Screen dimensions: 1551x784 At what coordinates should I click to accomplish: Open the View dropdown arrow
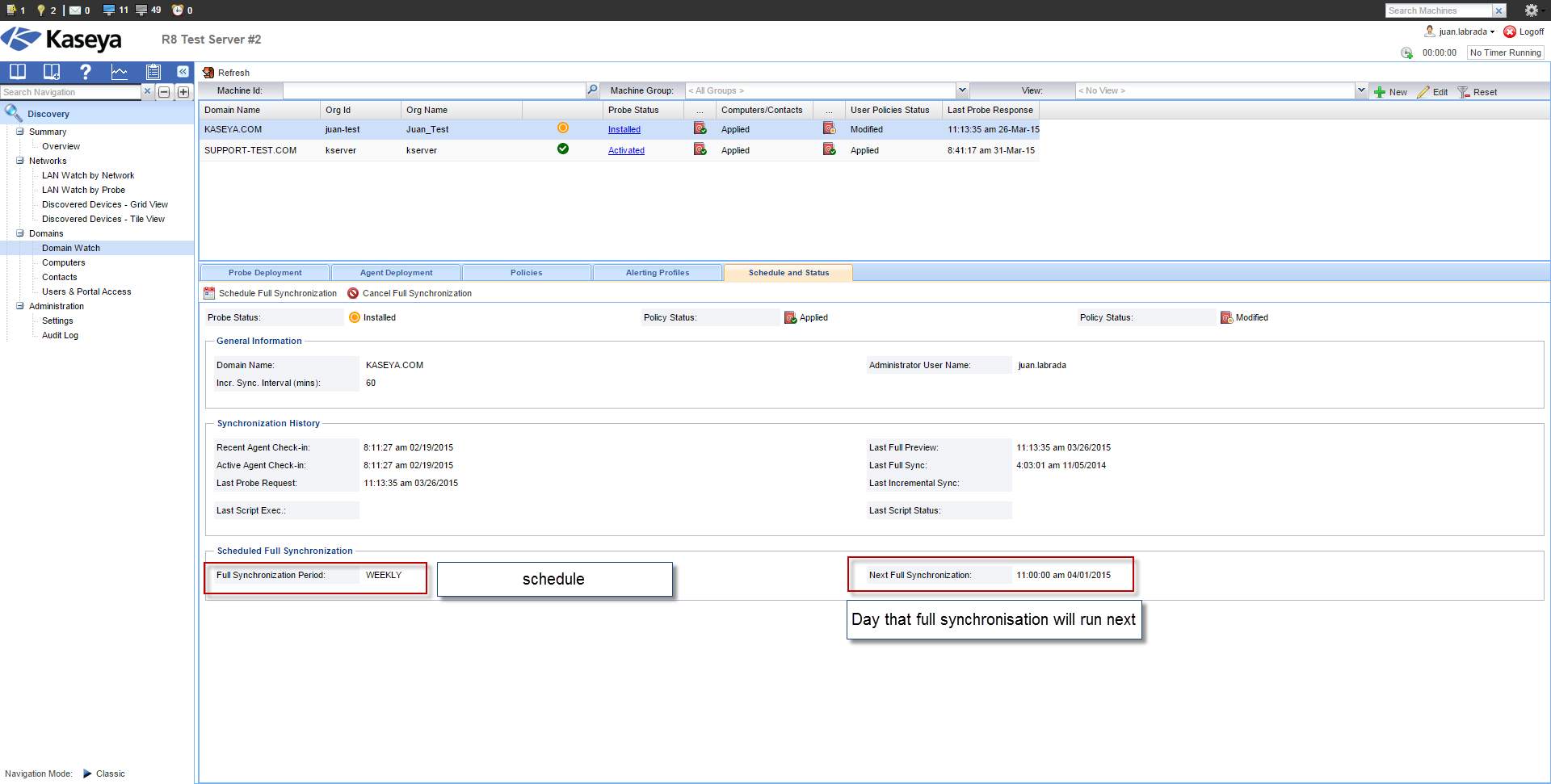point(1361,90)
